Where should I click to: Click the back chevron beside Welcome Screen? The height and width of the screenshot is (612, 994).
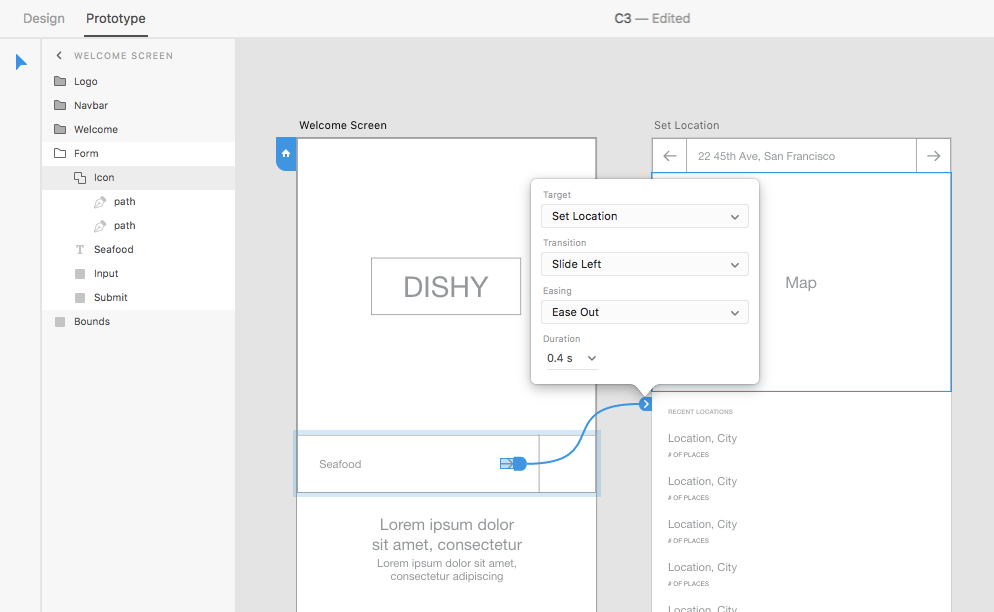pos(59,56)
